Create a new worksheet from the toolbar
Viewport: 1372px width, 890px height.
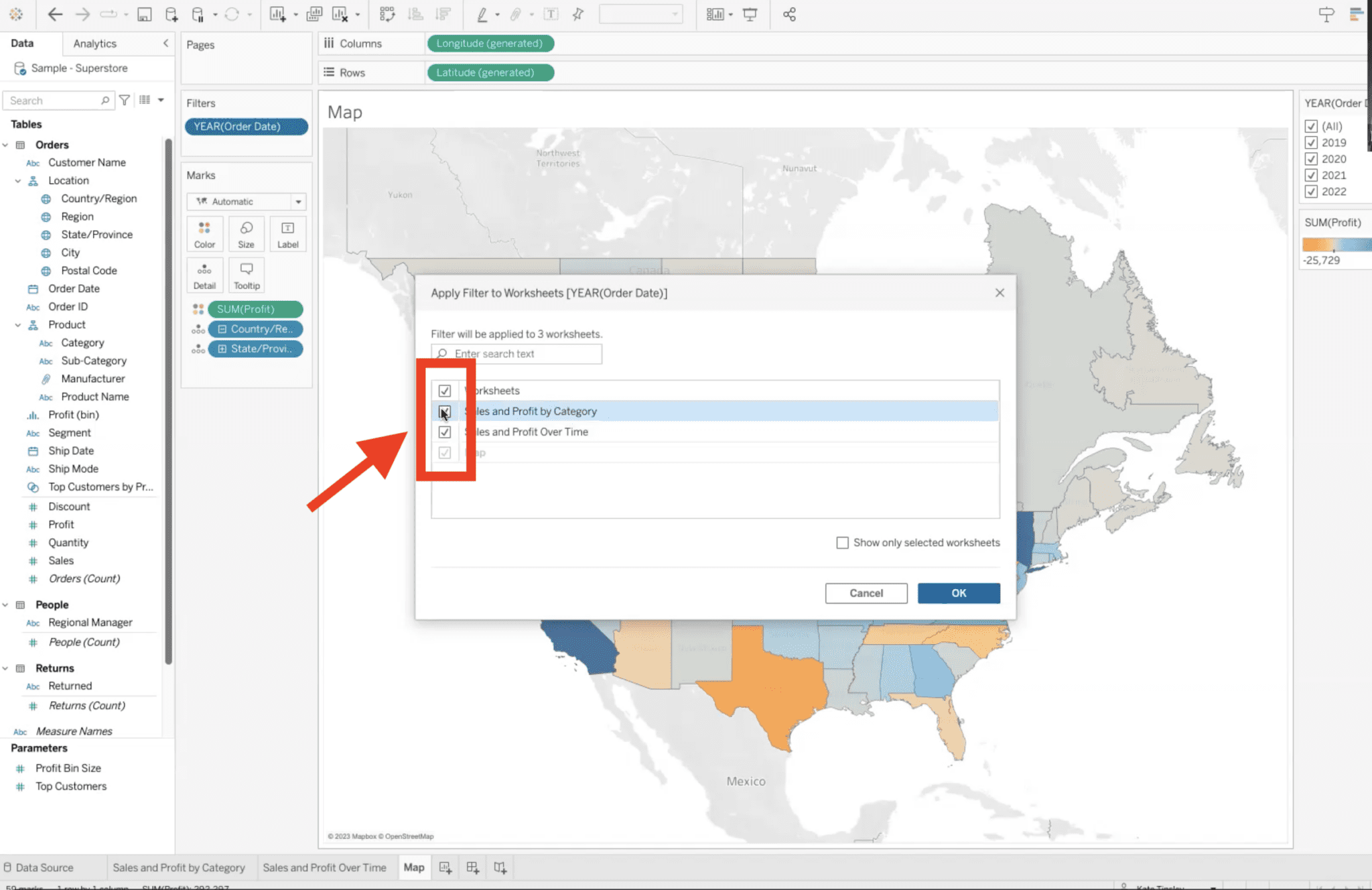pos(277,13)
